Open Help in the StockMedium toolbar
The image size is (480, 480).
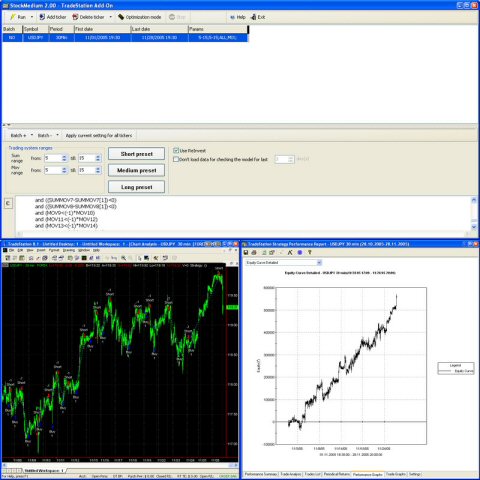point(237,17)
